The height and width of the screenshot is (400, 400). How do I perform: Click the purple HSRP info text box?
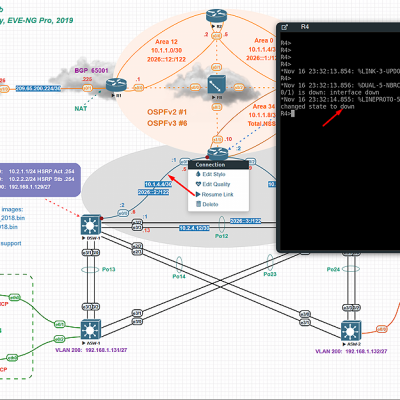[40, 180]
